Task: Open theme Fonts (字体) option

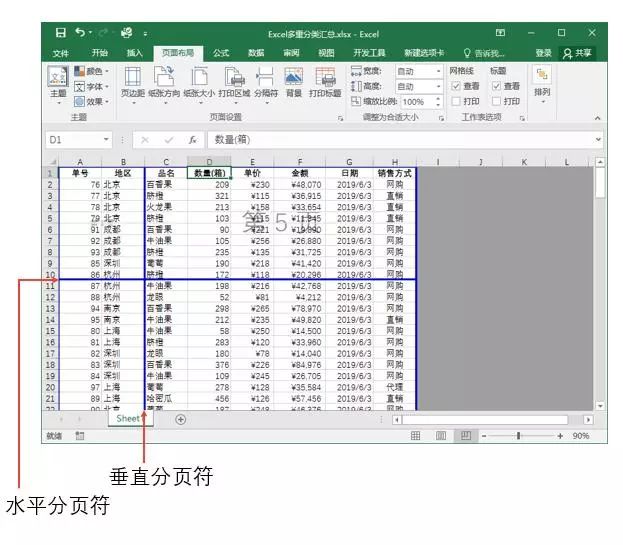Action: point(91,87)
